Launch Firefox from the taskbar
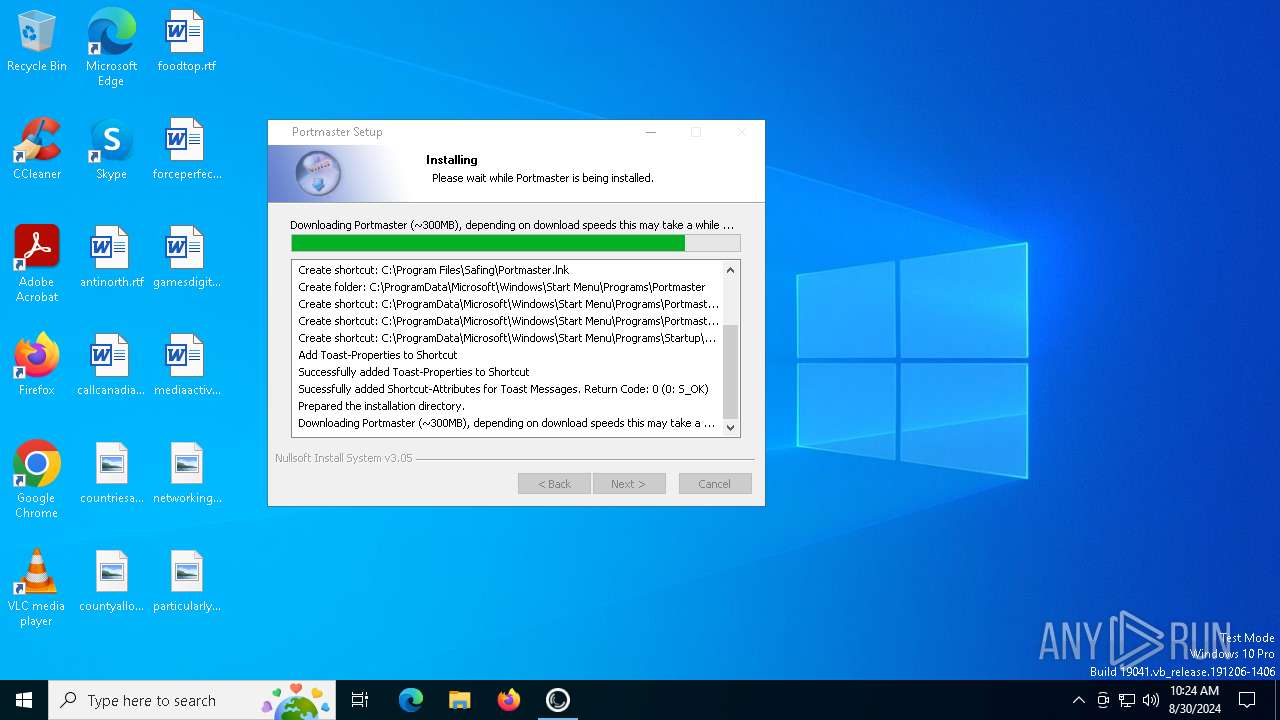Screen dimensions: 1280x720 tap(509, 700)
